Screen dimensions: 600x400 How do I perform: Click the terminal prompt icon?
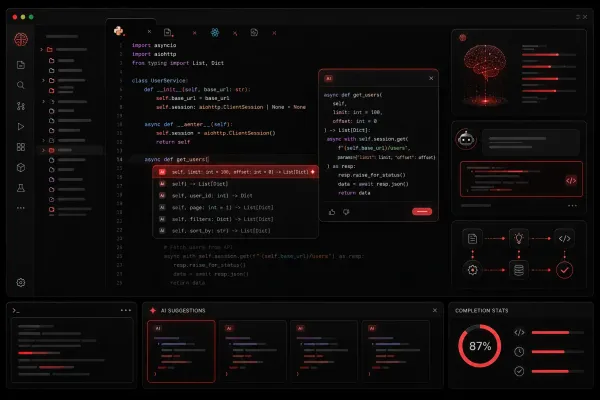click(16, 310)
